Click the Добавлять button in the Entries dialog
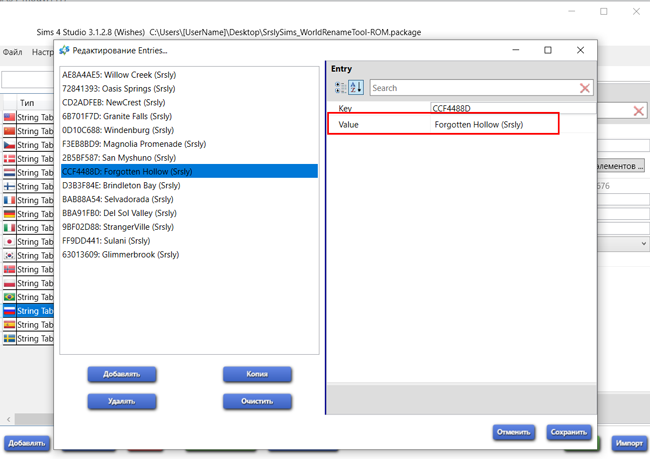This screenshot has height=459, width=650. click(122, 374)
